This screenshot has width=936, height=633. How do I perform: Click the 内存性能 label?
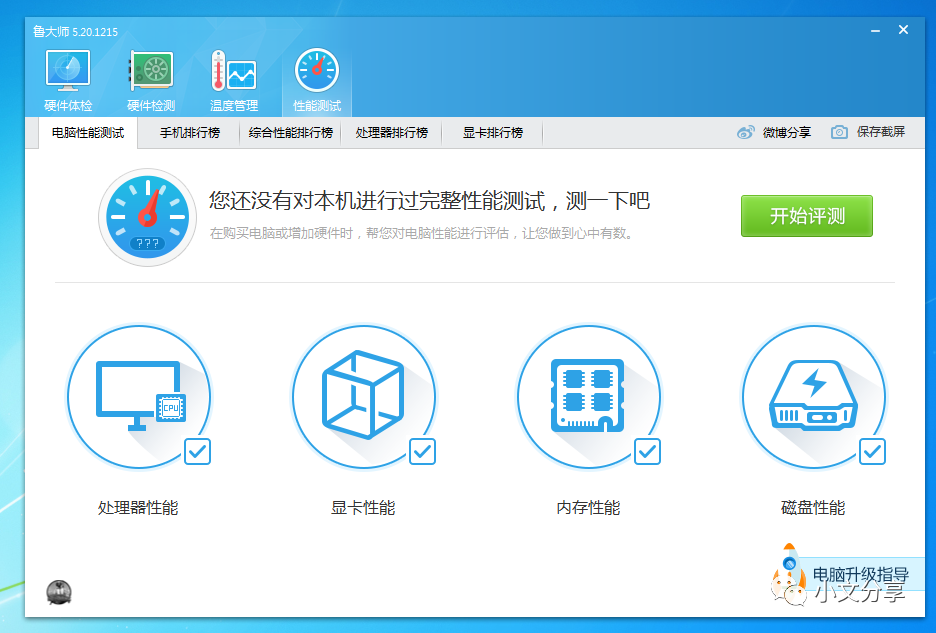tap(589, 508)
